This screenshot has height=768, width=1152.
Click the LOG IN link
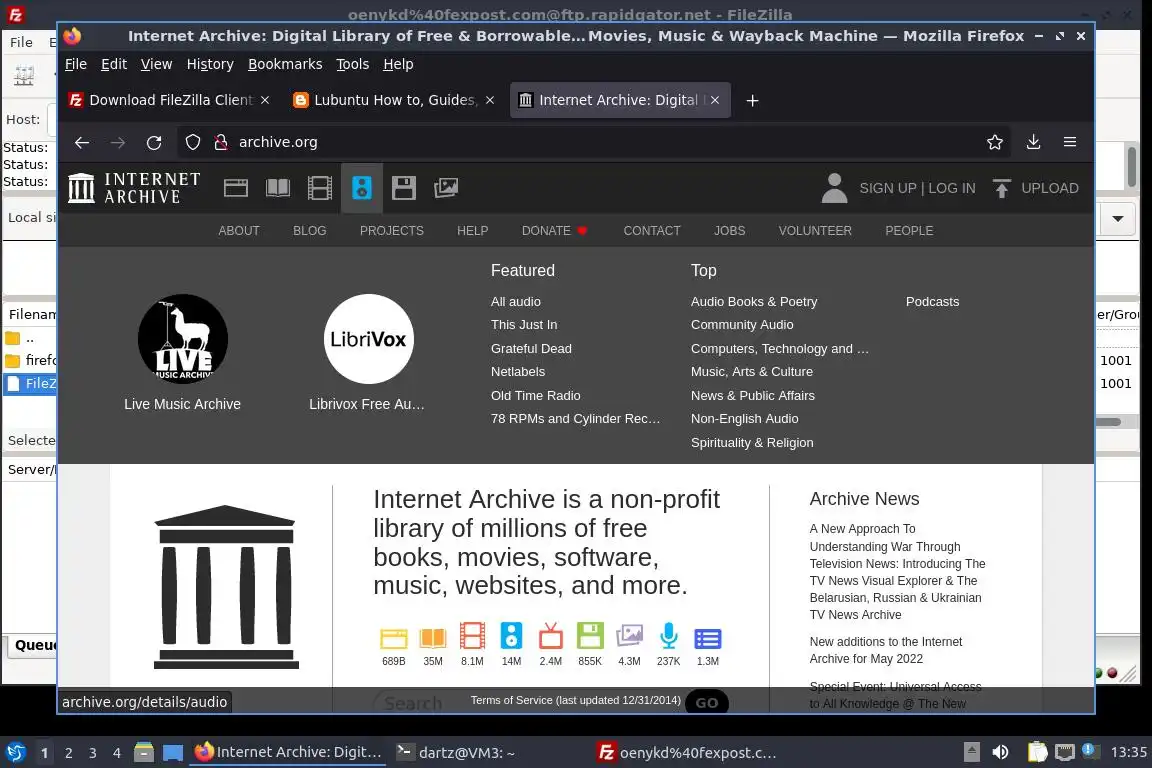952,188
